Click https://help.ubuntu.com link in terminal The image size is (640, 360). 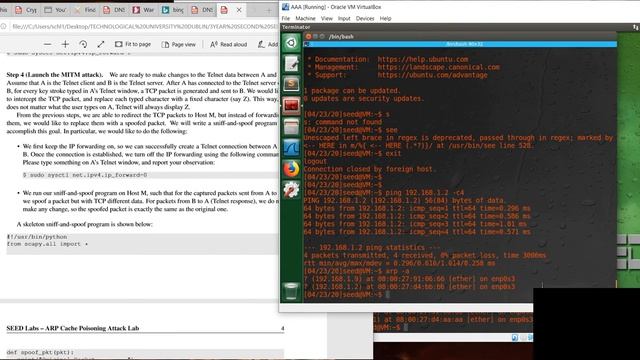click(423, 59)
